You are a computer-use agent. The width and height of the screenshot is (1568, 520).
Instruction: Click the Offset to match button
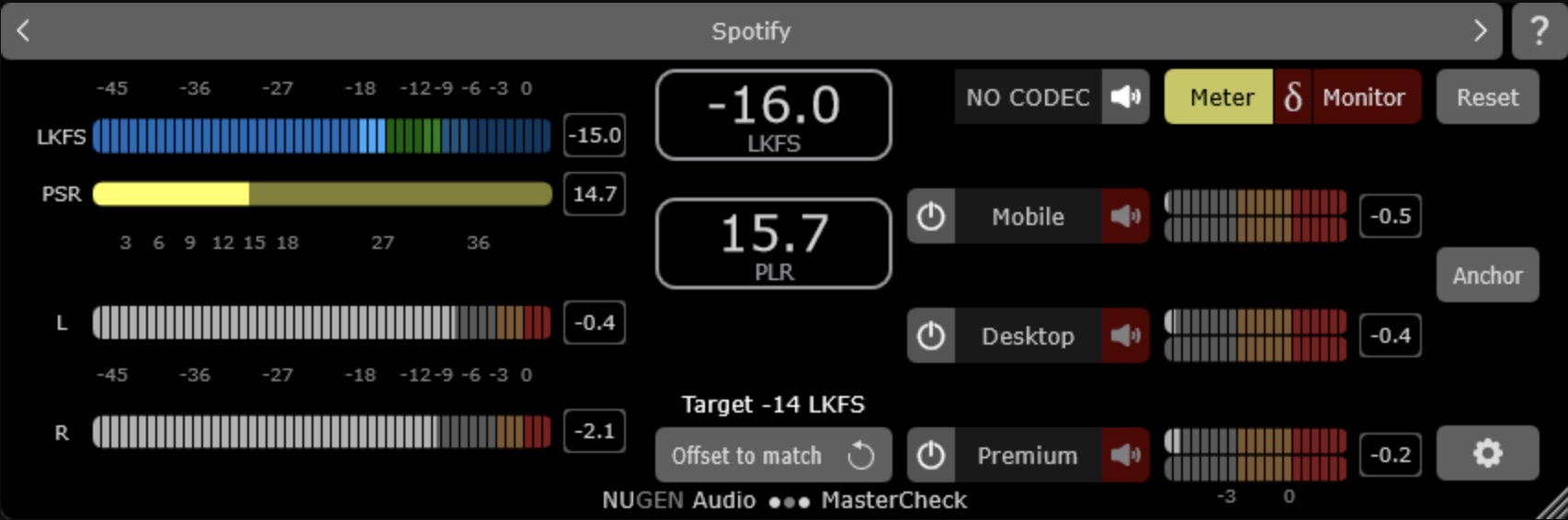point(773,455)
